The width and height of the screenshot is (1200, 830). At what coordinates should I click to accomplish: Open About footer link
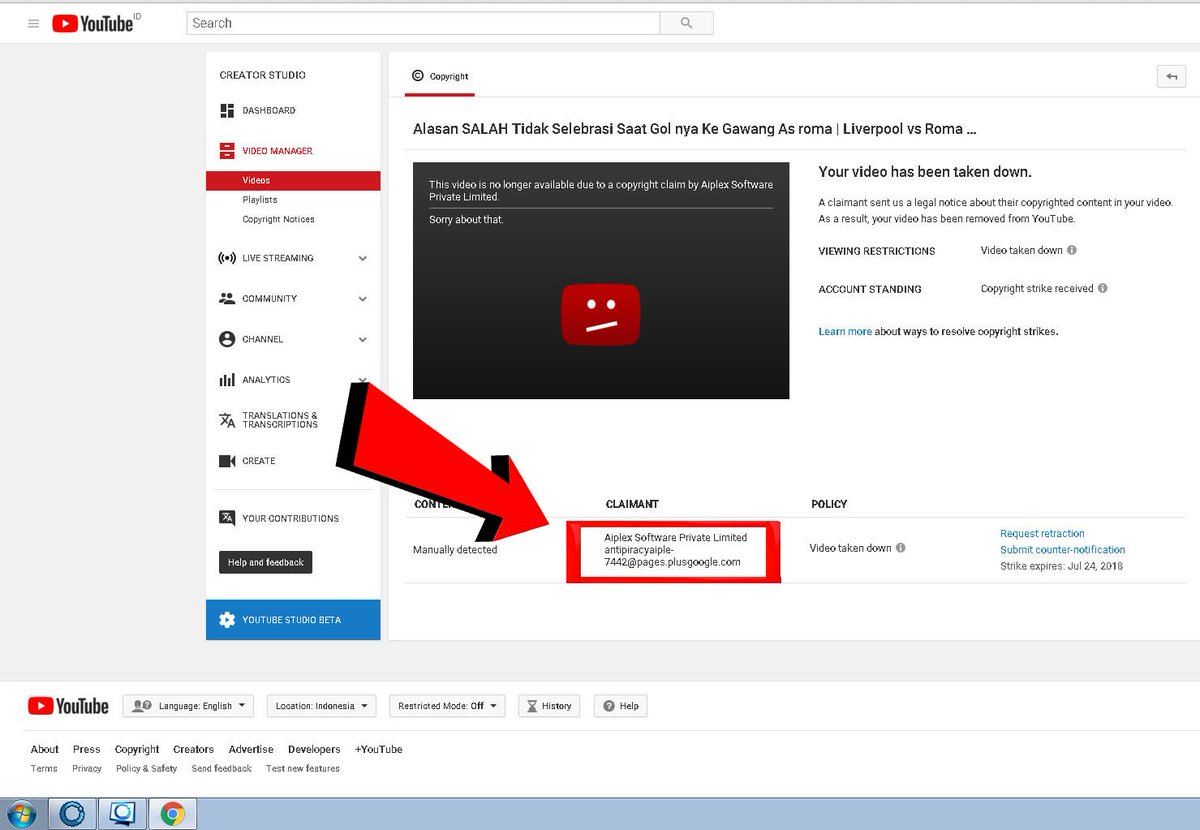(x=44, y=749)
